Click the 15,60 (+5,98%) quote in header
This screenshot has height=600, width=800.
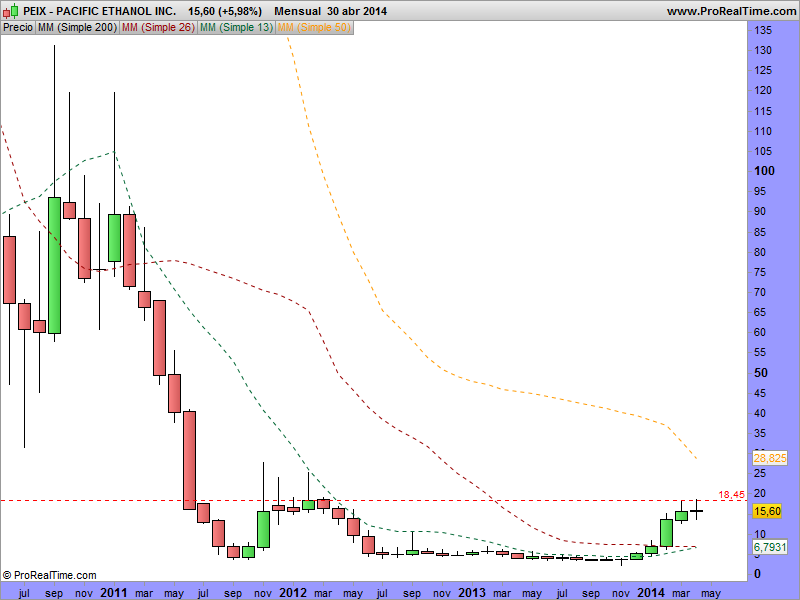tap(225, 11)
